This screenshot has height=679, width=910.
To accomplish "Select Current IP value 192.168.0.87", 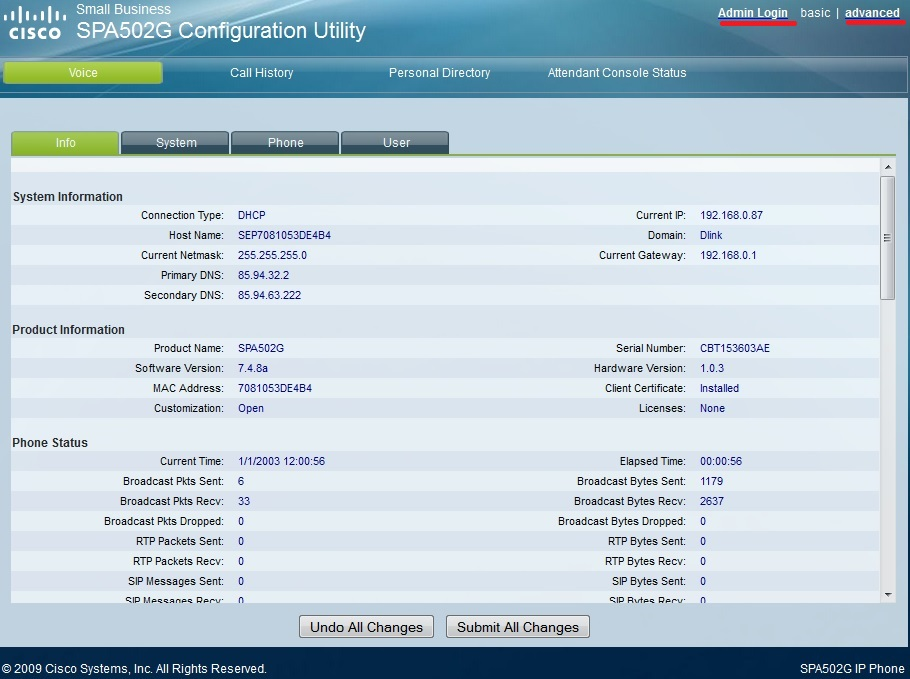I will pyautogui.click(x=731, y=215).
